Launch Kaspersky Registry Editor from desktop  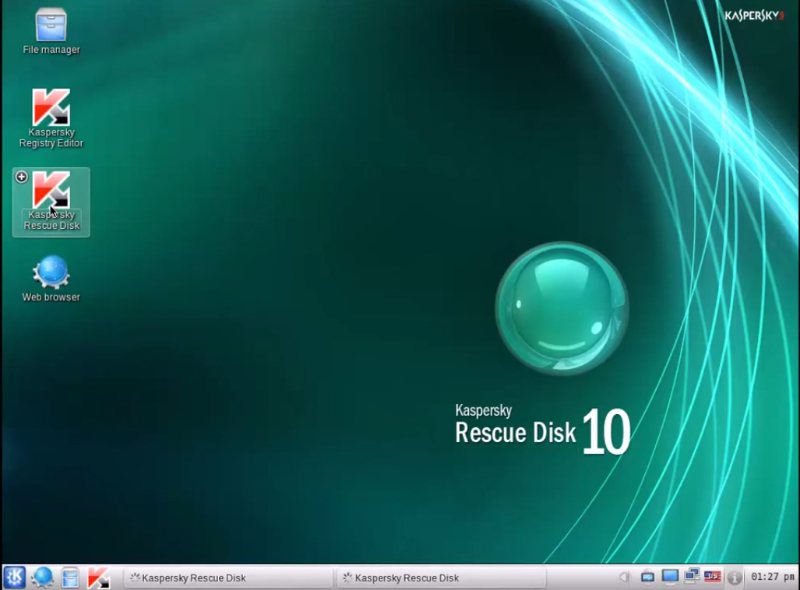51,108
